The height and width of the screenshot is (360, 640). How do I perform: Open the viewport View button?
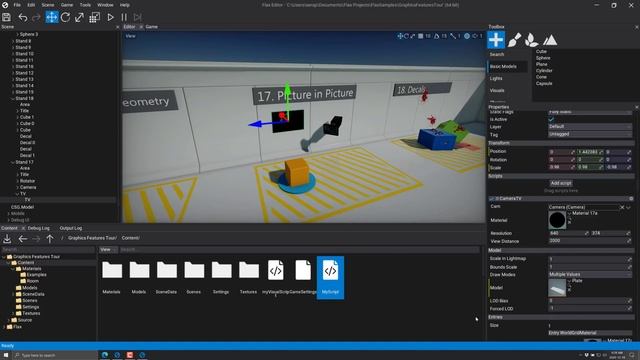coord(130,36)
